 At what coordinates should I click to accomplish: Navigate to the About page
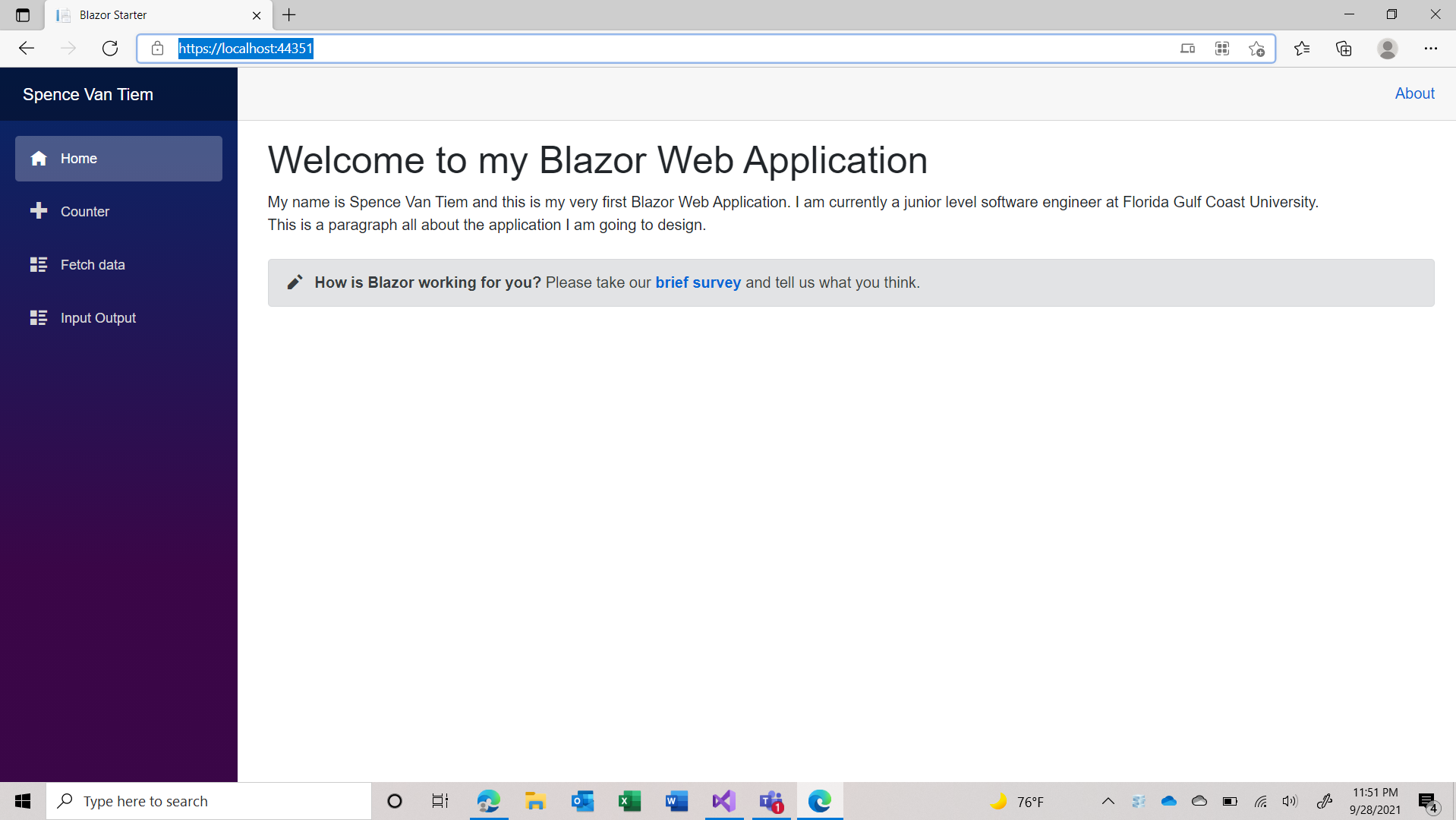[1413, 93]
